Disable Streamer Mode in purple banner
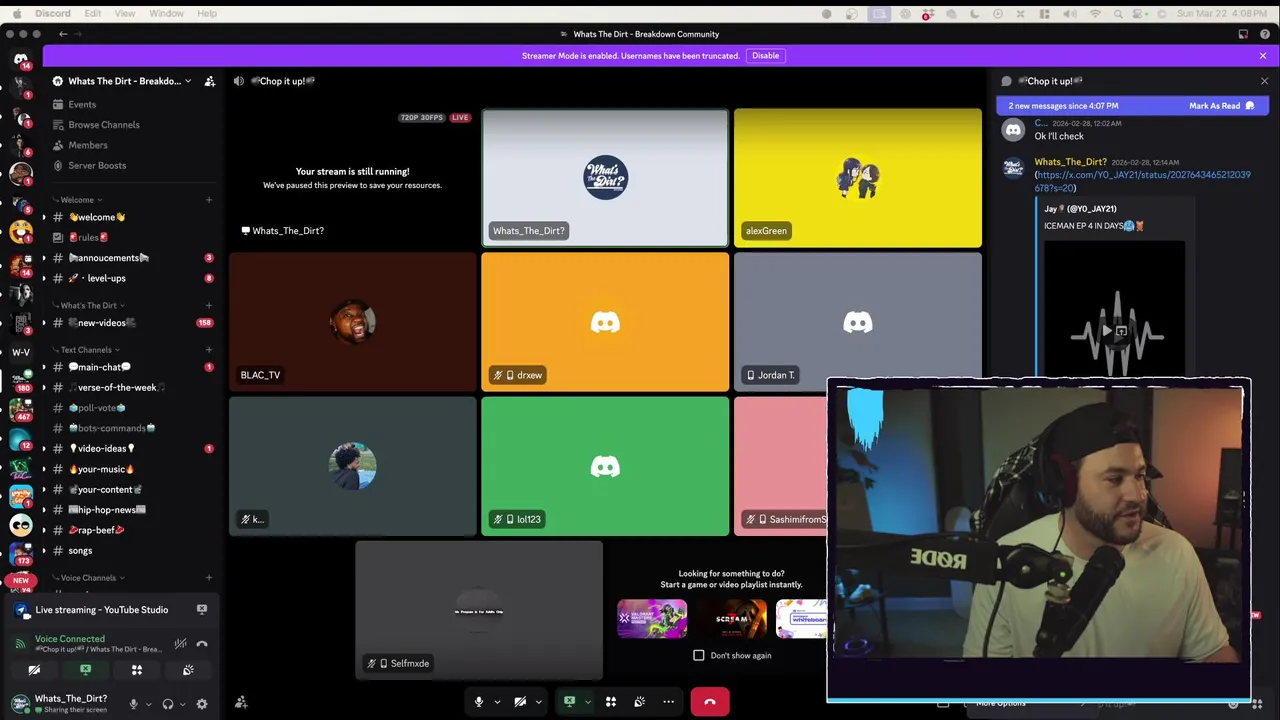Image resolution: width=1280 pixels, height=720 pixels. [x=765, y=56]
